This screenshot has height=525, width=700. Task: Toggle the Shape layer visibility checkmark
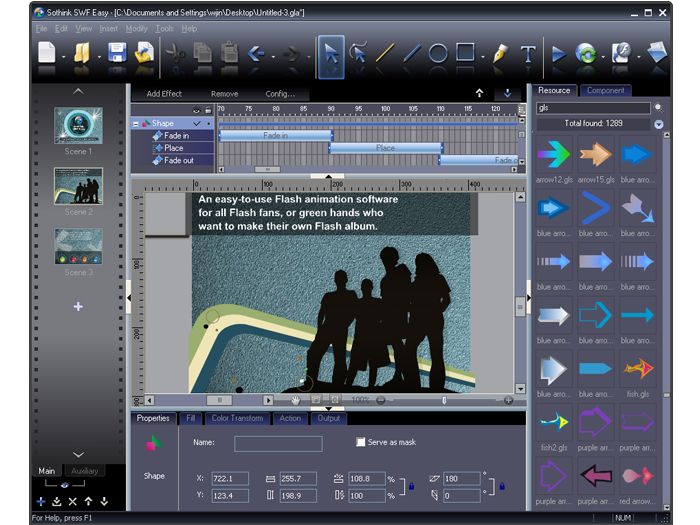point(197,123)
